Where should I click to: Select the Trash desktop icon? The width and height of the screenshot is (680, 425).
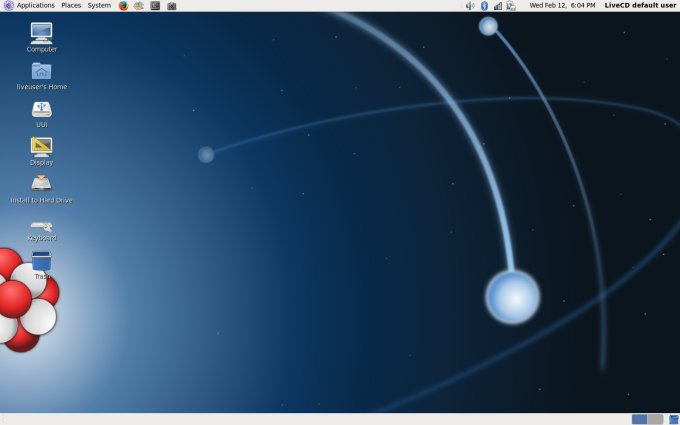coord(42,265)
